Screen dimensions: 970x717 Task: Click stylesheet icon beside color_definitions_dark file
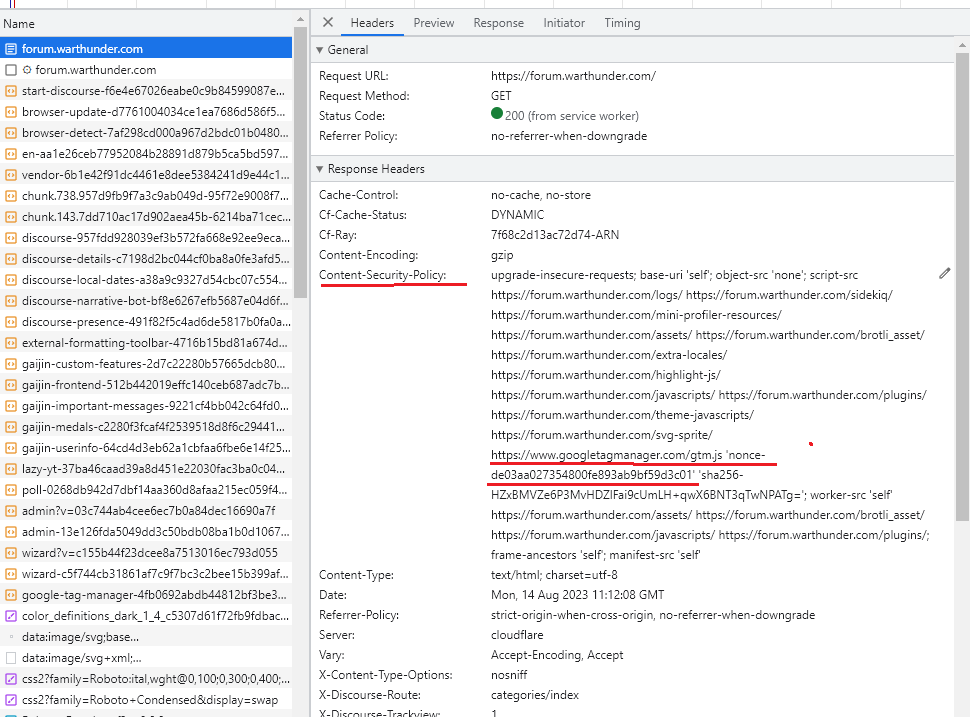11,616
